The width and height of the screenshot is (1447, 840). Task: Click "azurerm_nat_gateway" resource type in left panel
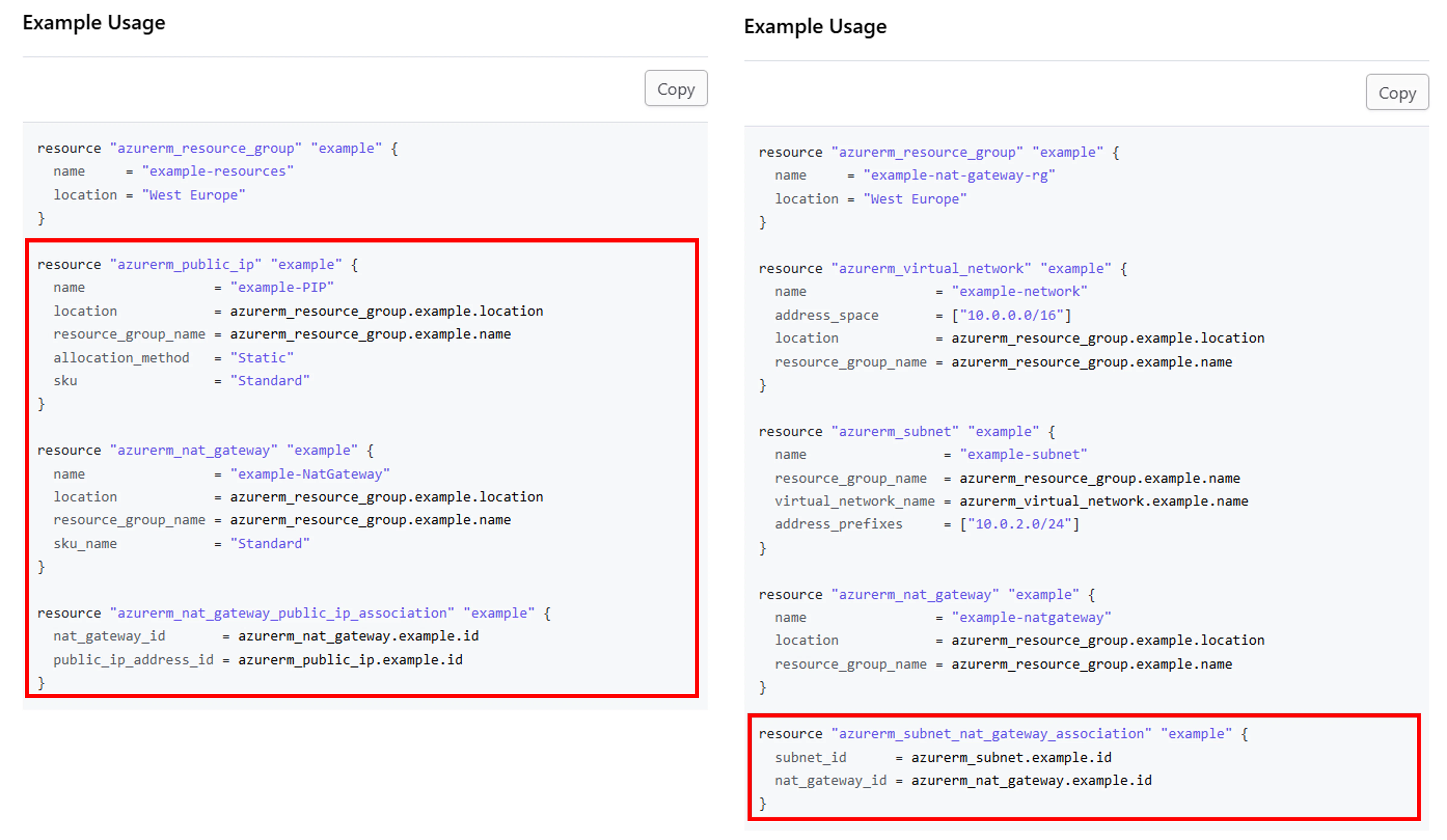tap(193, 450)
